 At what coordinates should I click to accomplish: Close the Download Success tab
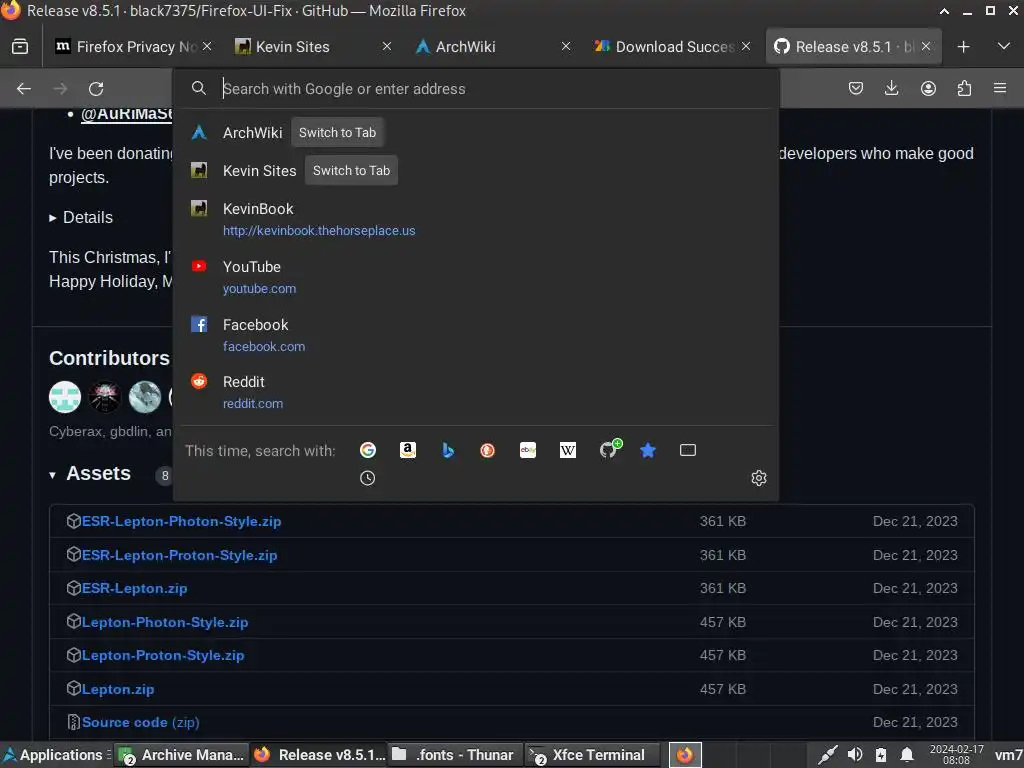(x=746, y=46)
